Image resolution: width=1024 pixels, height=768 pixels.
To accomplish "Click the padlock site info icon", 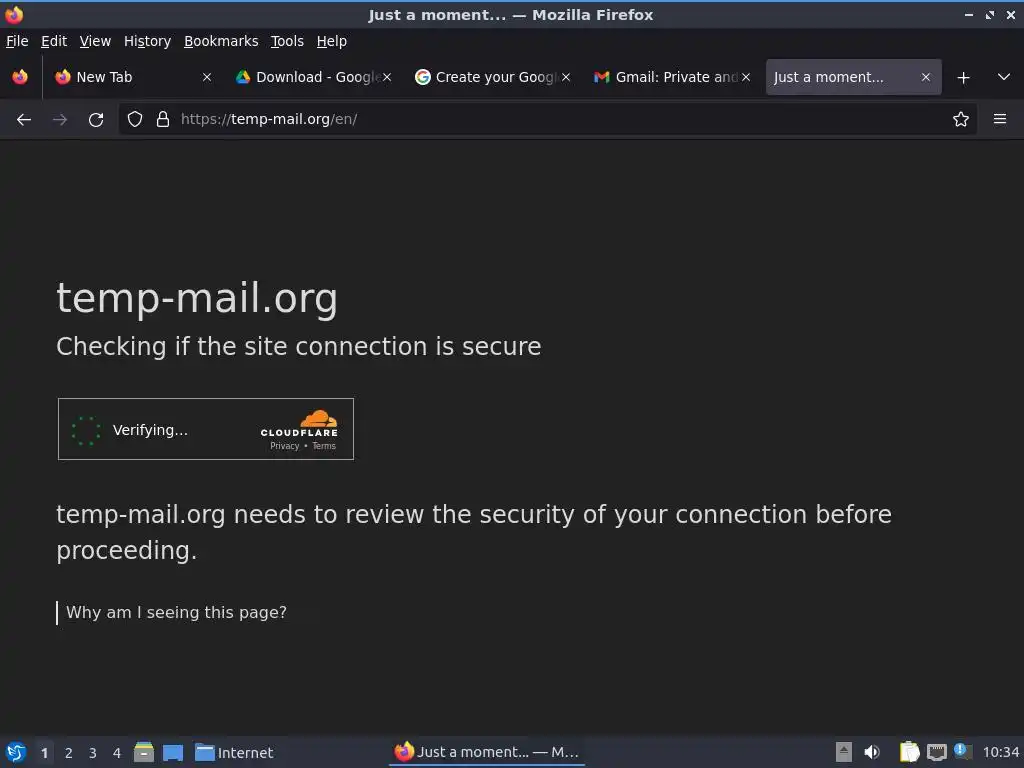I will tap(163, 119).
